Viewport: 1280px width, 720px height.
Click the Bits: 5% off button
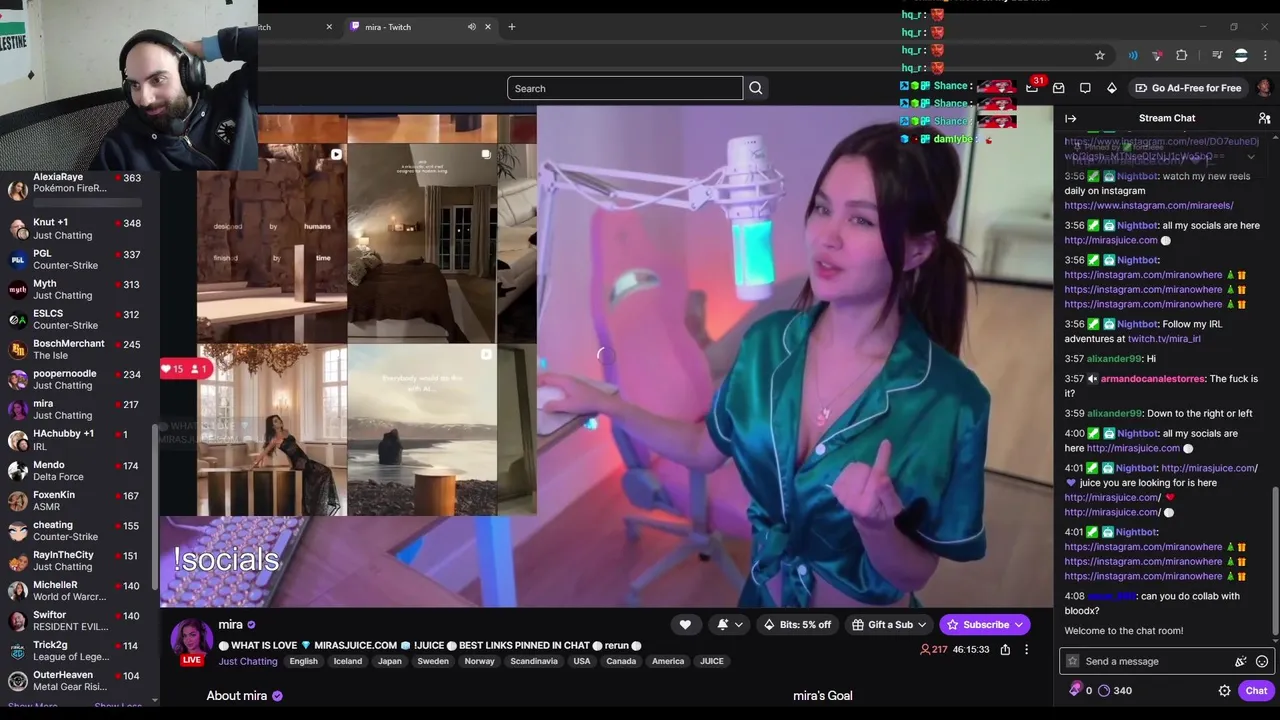[x=797, y=625]
